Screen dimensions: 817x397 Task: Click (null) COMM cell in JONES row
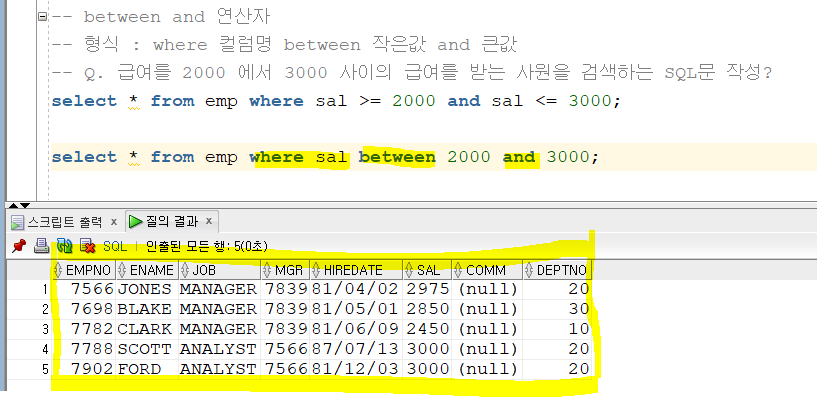coord(488,289)
